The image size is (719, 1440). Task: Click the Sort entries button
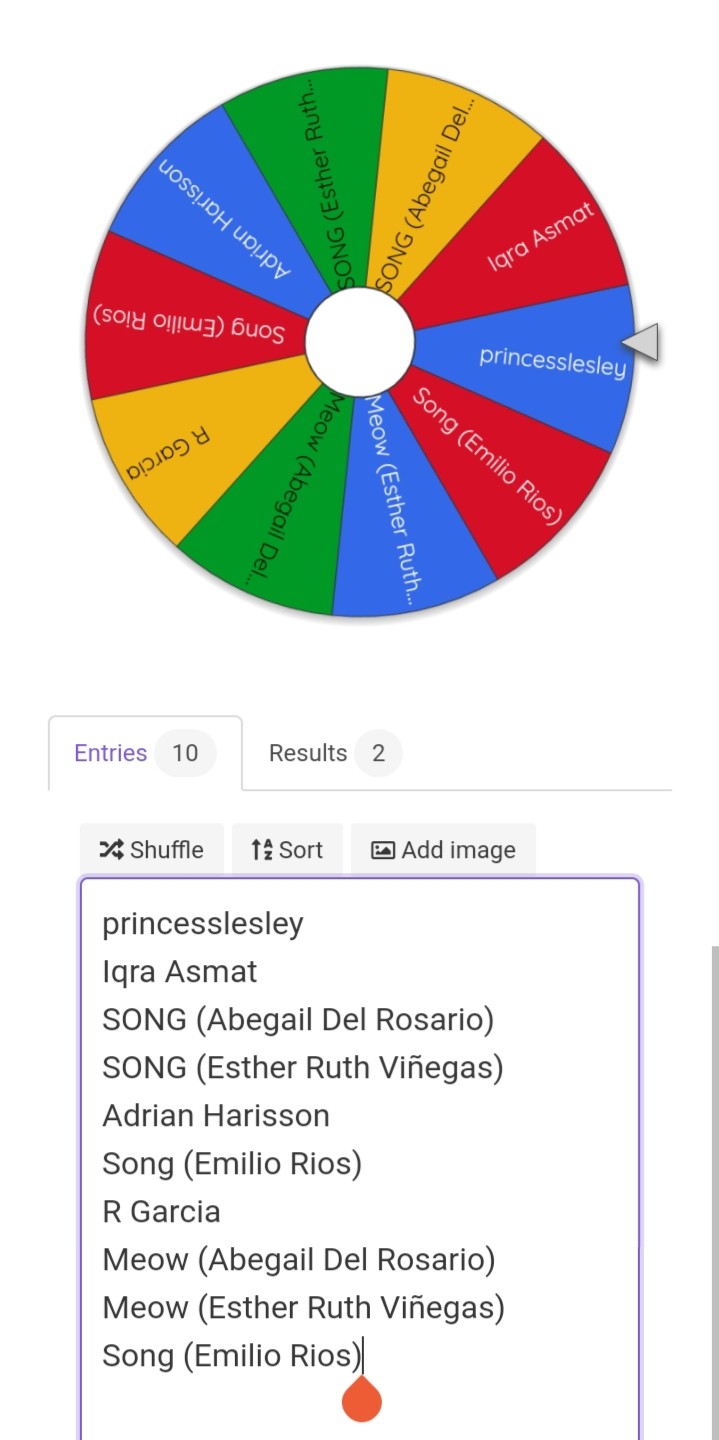pyautogui.click(x=287, y=849)
